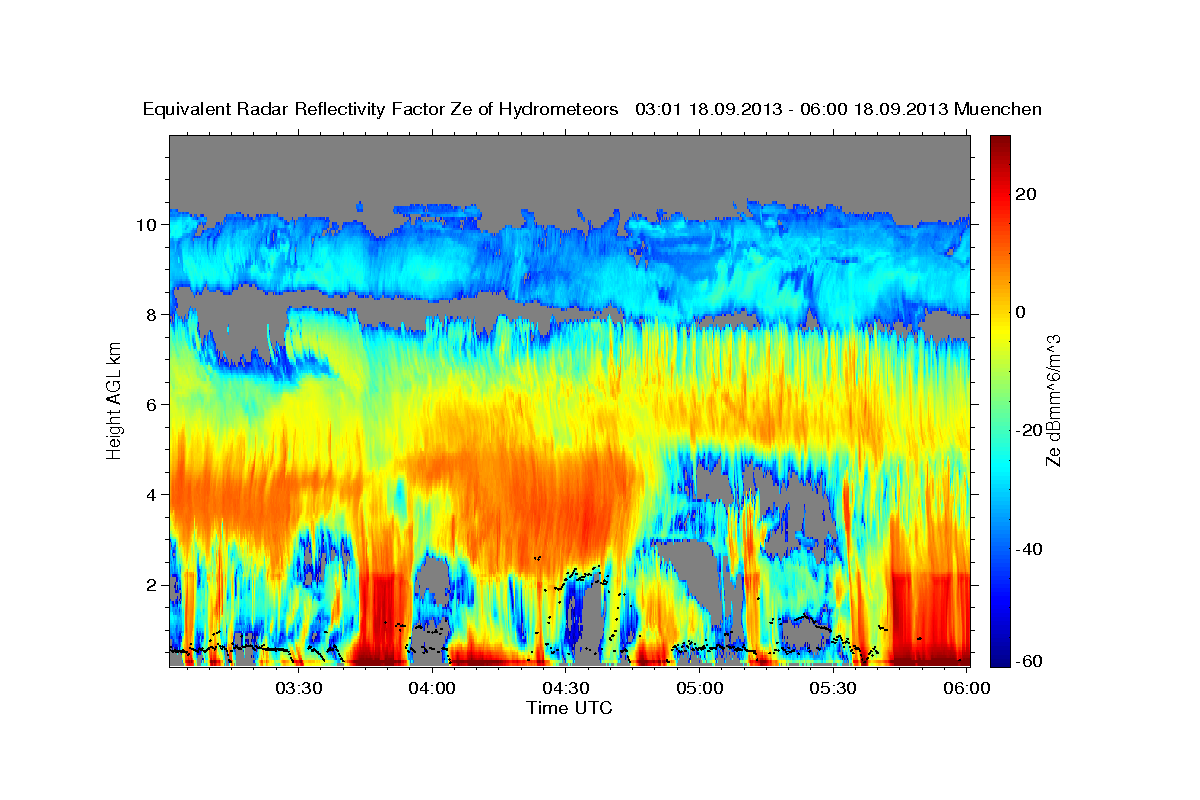Click the dark red top of the colorbar
Viewport: 1200px width, 800px height.
999,145
